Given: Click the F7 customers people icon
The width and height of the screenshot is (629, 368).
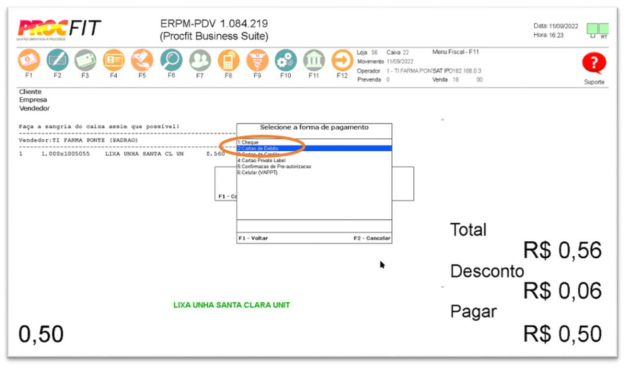Looking at the screenshot, I should [x=200, y=60].
